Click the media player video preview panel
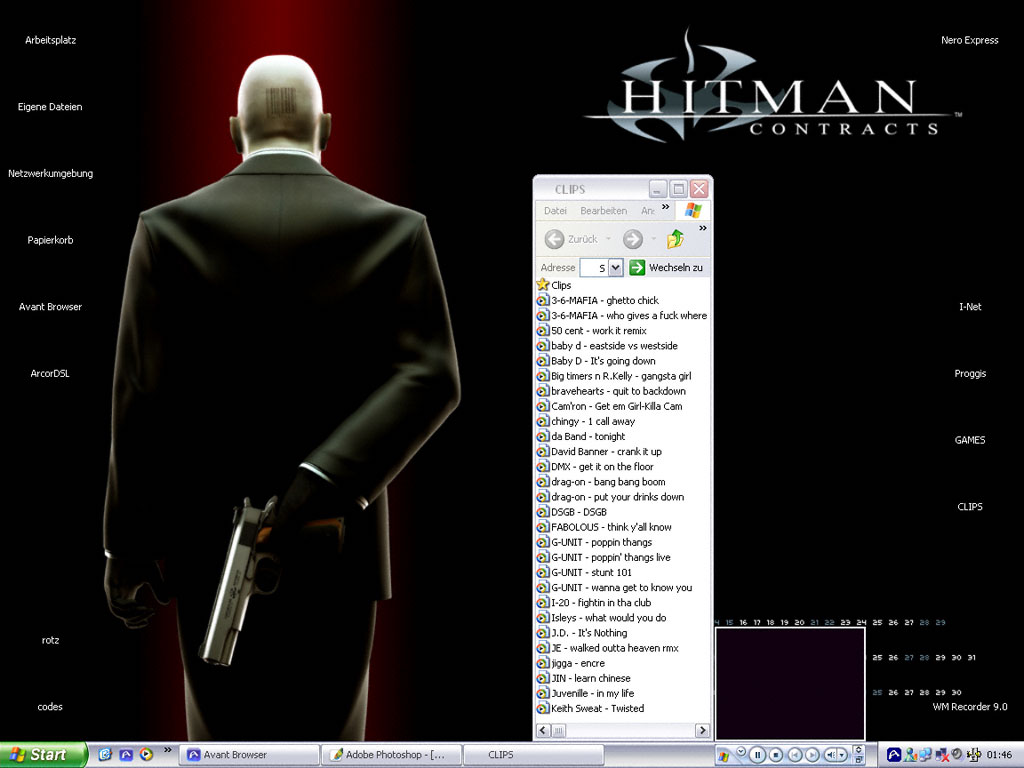 tap(790, 684)
